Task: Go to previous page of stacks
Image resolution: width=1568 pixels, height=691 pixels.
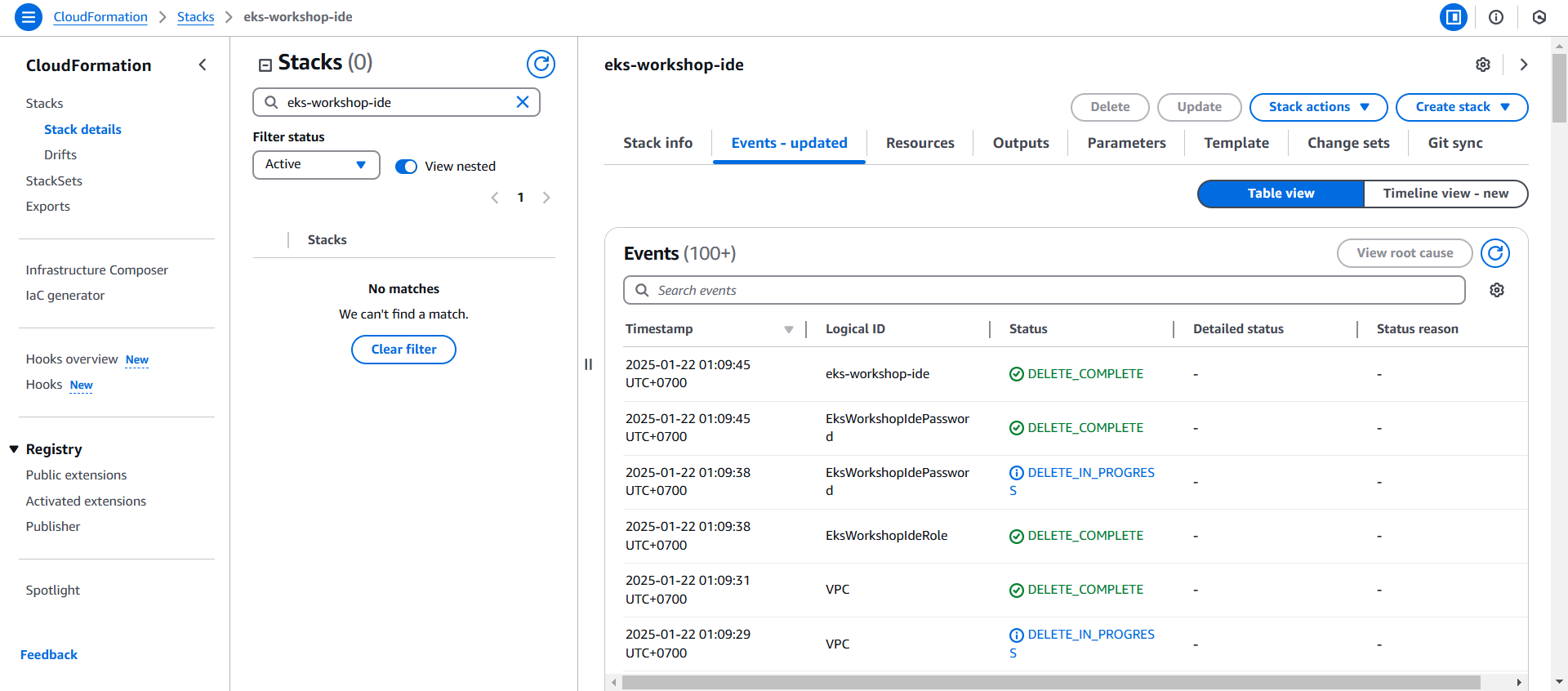Action: pos(495,198)
